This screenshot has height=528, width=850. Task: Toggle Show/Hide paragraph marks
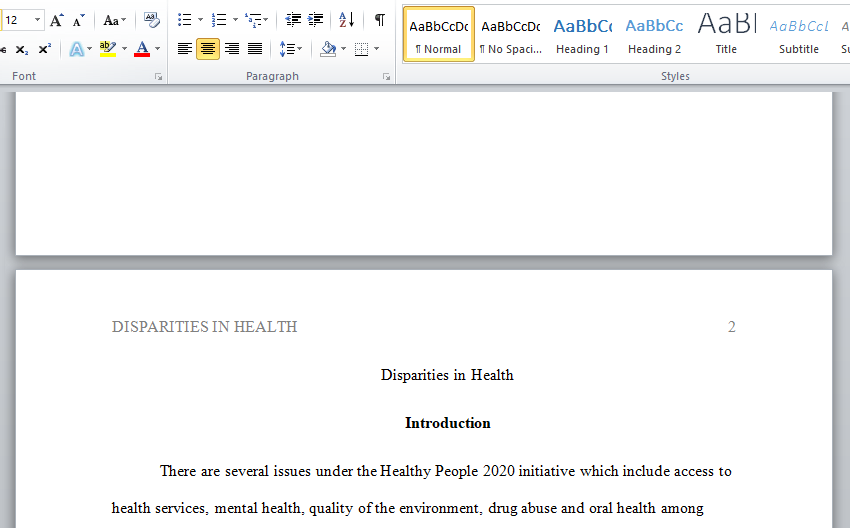380,21
